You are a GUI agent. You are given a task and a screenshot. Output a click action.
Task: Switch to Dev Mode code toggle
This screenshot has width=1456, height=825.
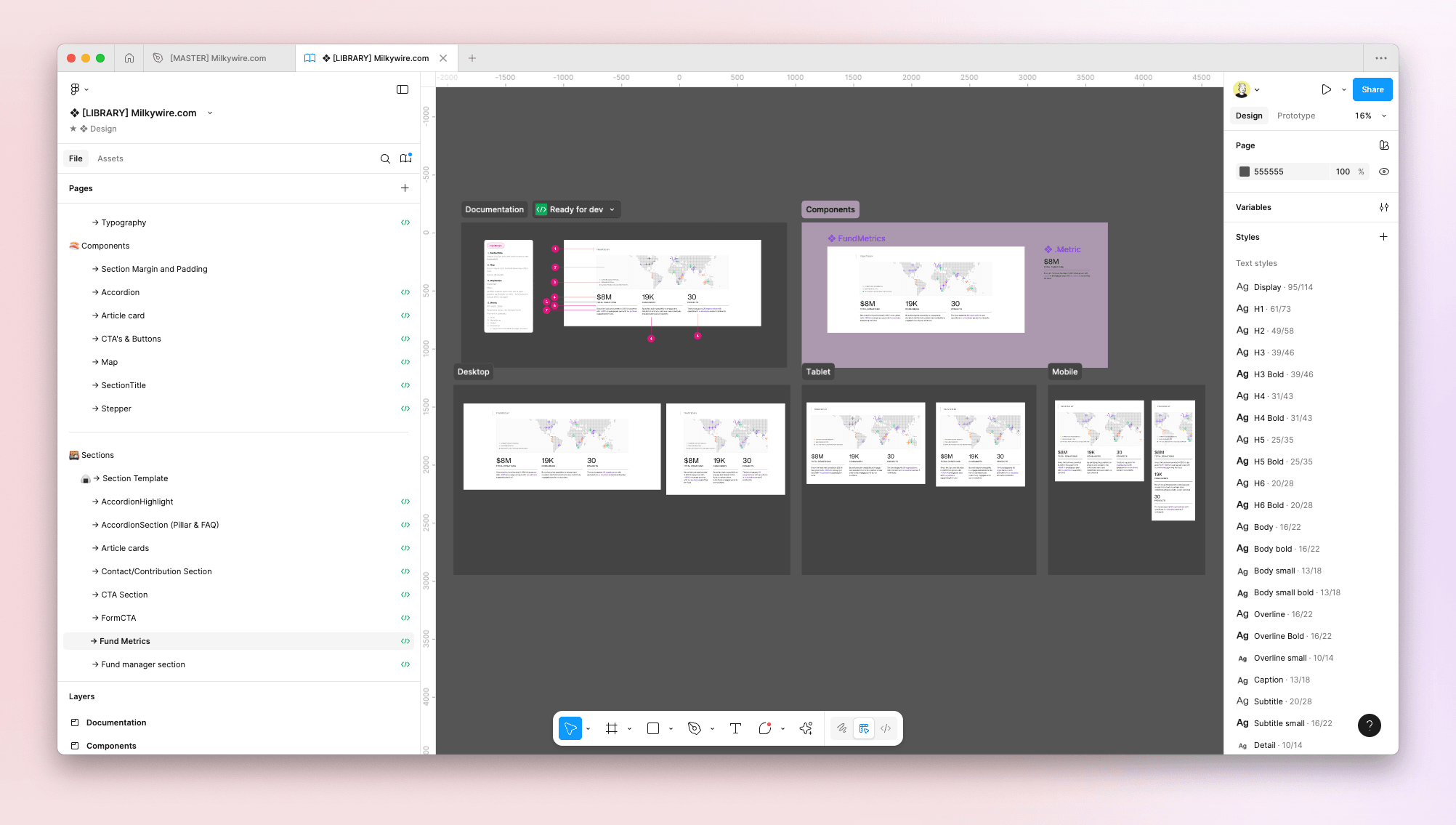pos(886,728)
